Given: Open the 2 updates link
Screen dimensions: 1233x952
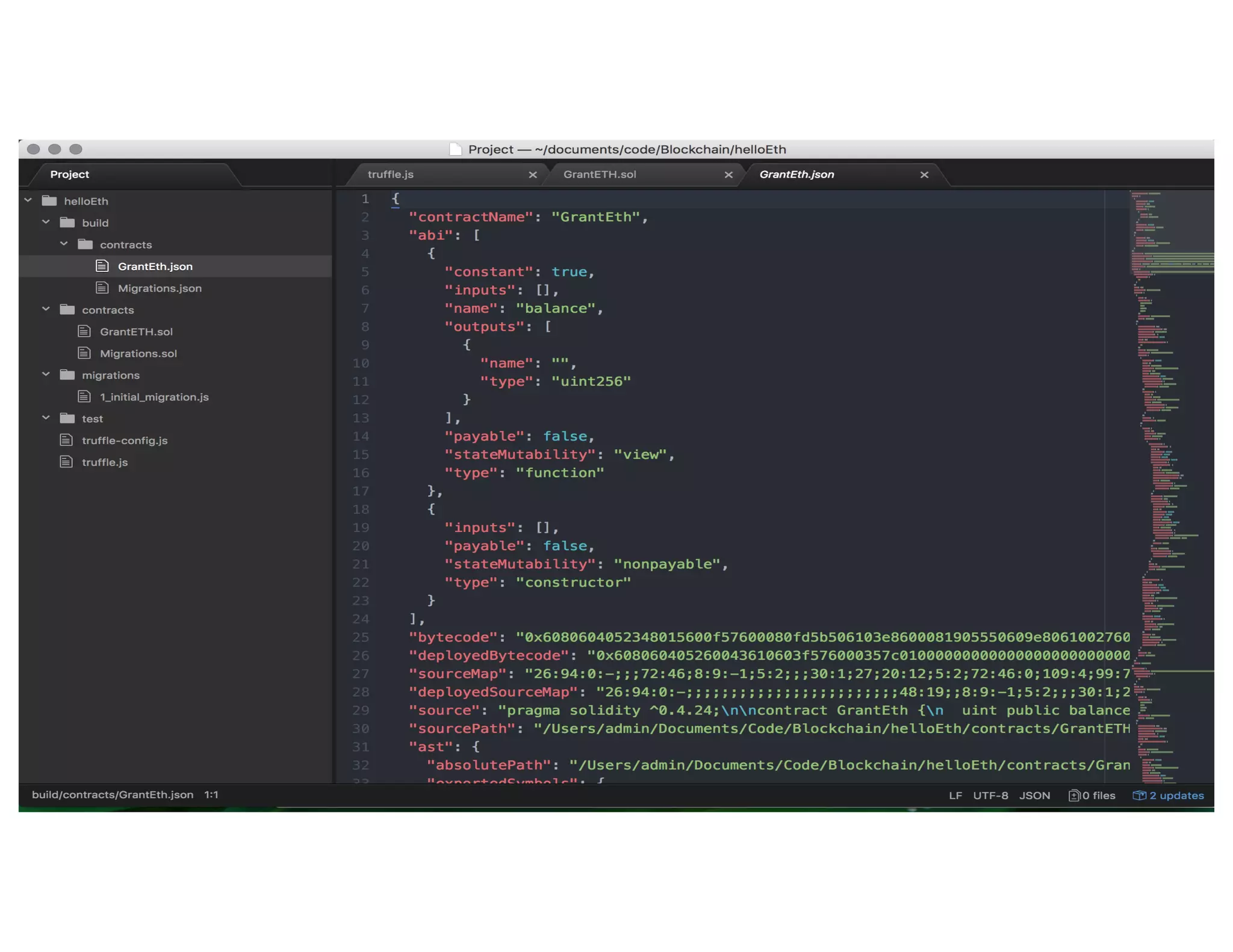Looking at the screenshot, I should 1176,796.
